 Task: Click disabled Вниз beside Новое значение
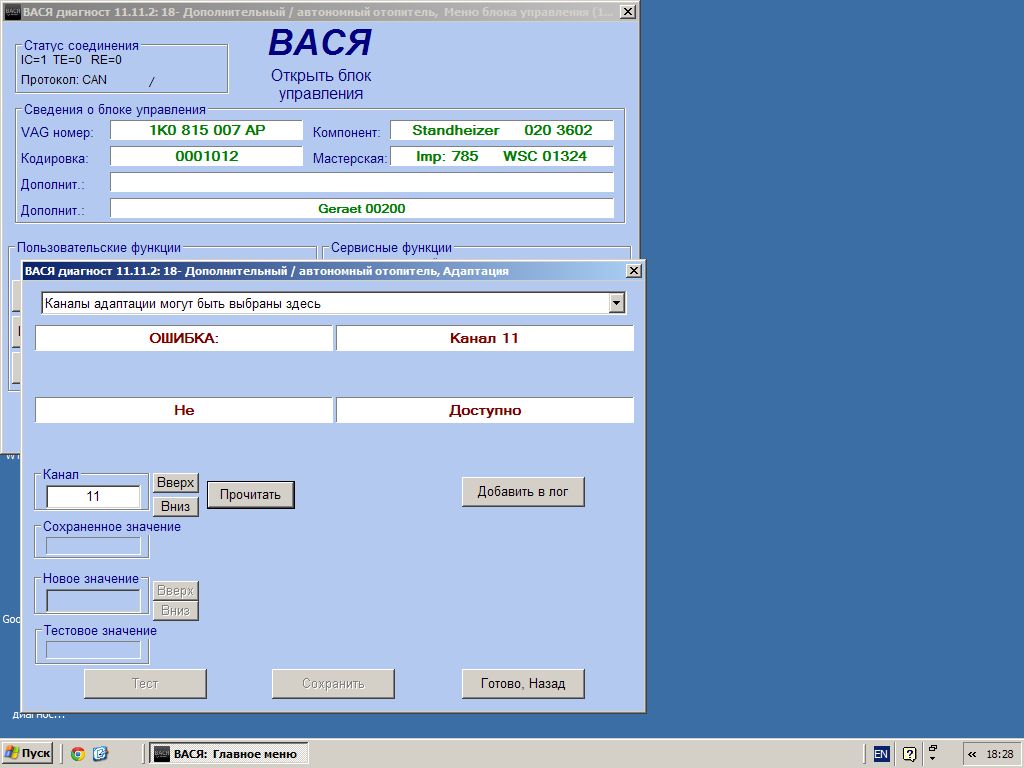click(176, 611)
